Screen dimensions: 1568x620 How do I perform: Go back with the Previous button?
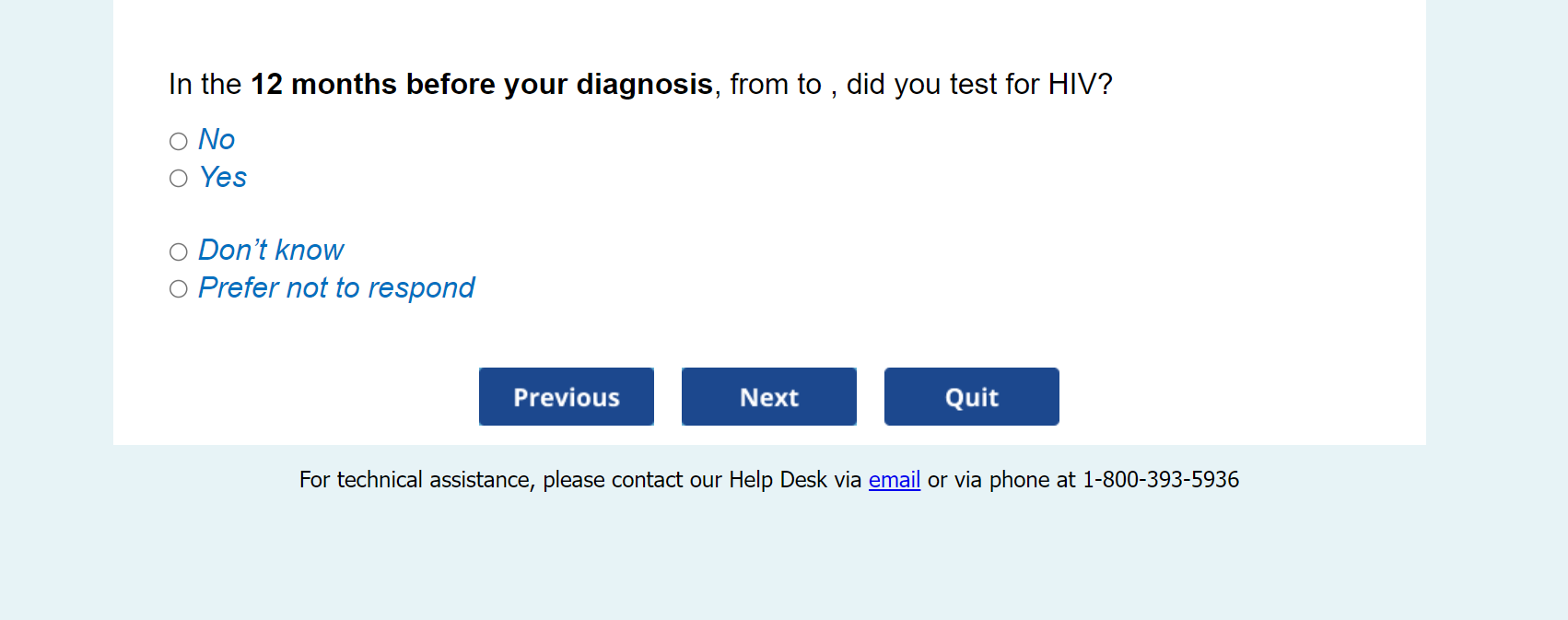[567, 397]
